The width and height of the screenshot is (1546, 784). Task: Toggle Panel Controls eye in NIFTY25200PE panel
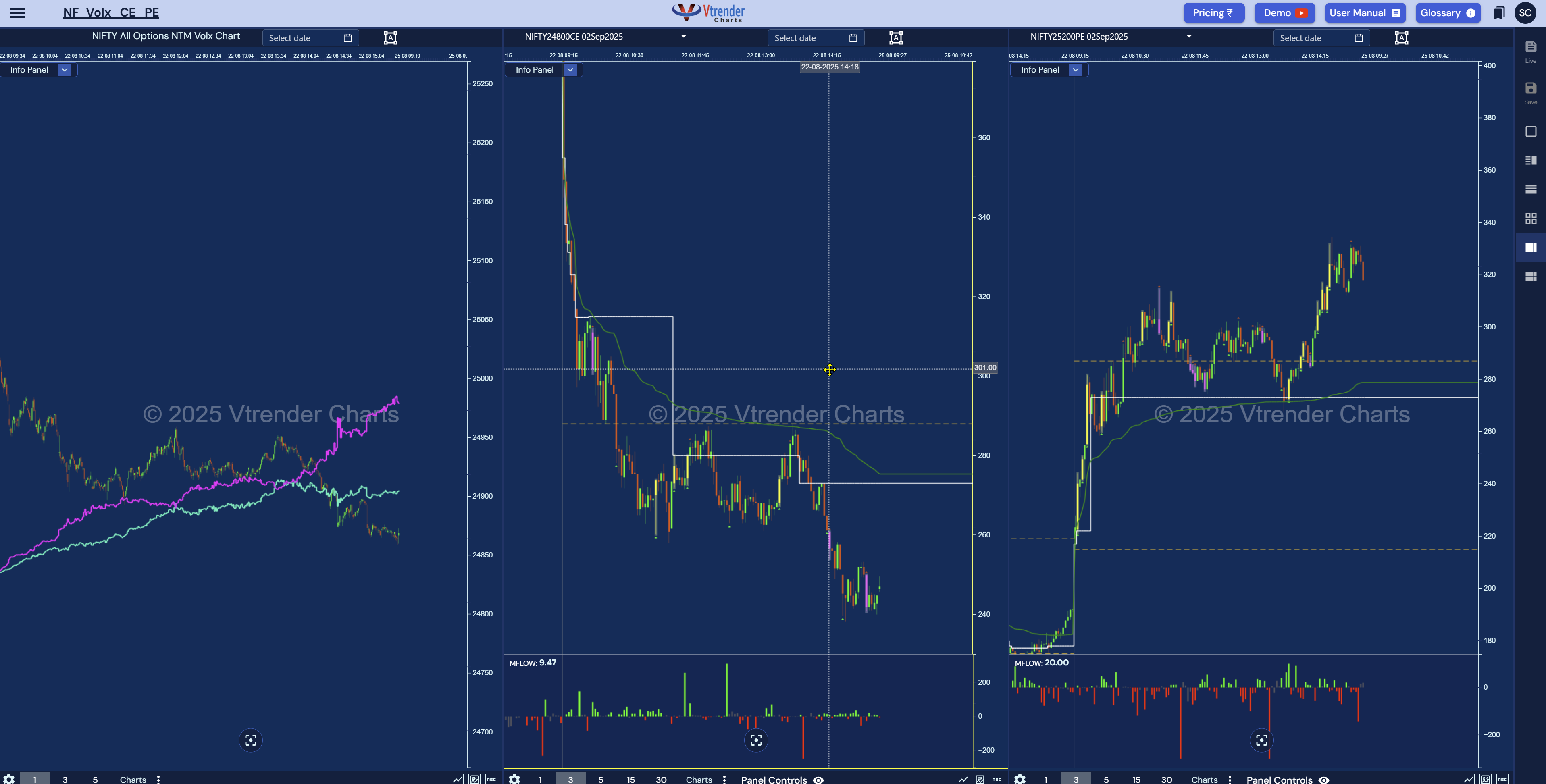coord(1323,780)
